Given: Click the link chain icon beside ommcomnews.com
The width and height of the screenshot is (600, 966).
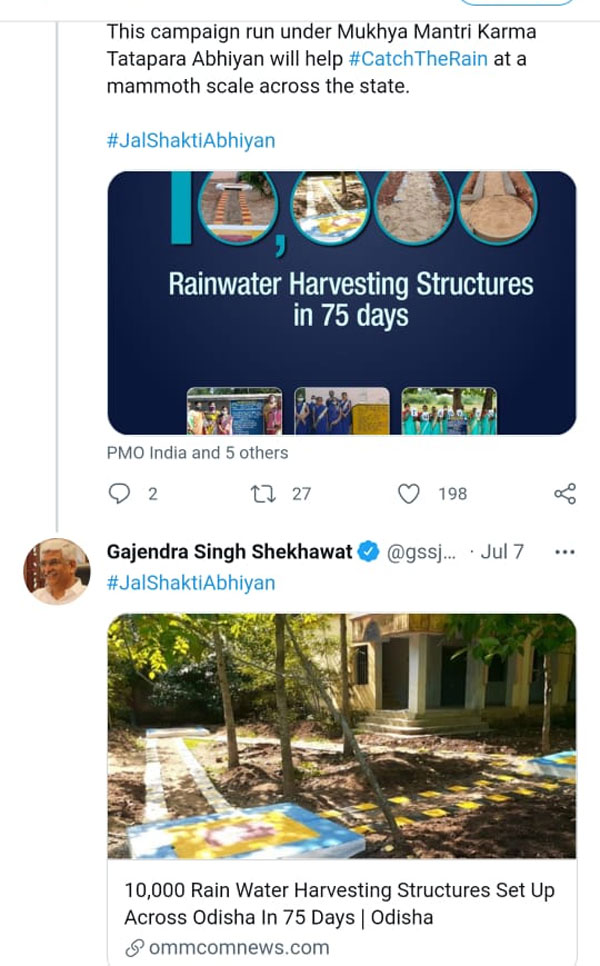Looking at the screenshot, I should (x=134, y=947).
